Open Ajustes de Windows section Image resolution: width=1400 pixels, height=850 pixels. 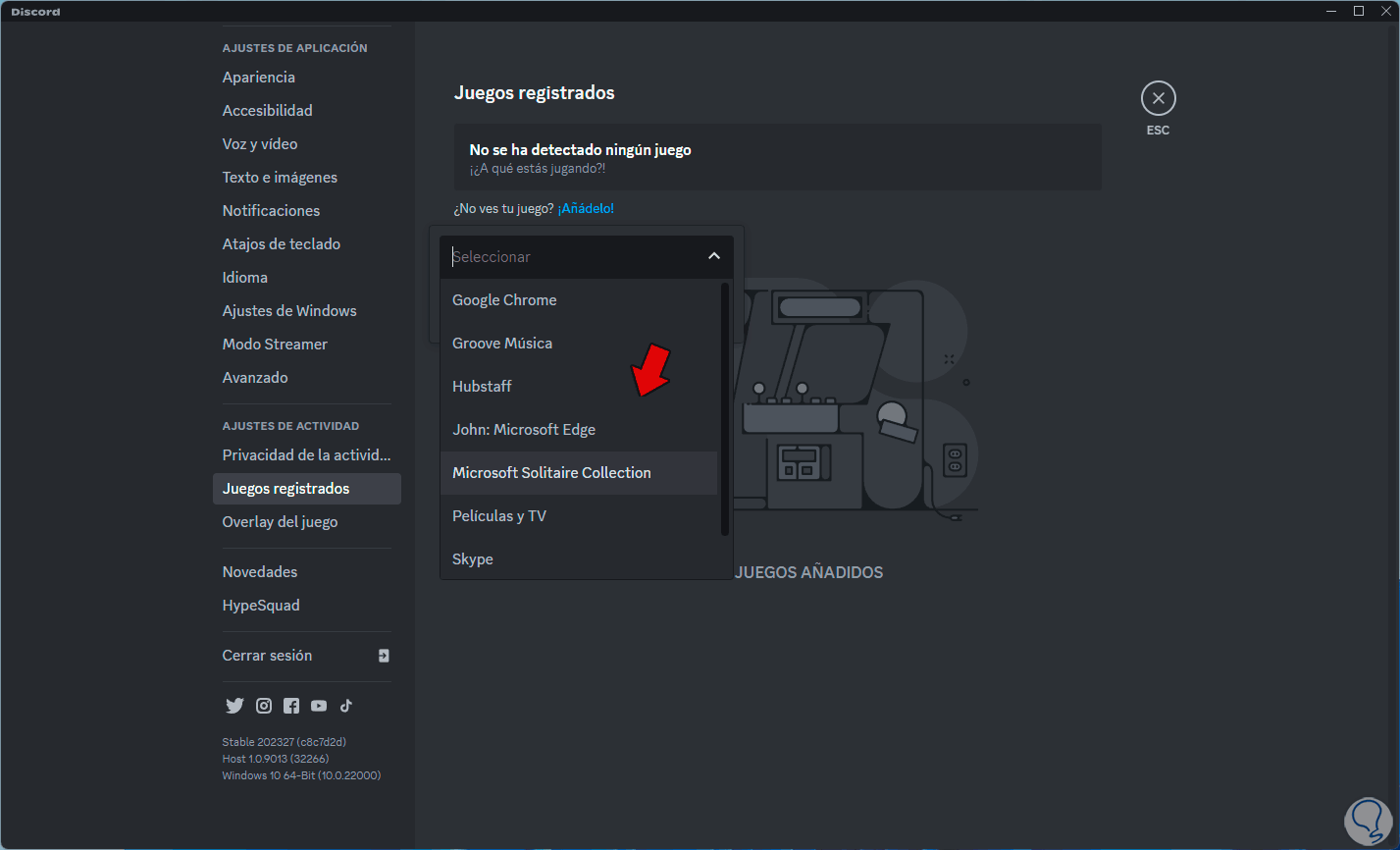click(x=307, y=311)
